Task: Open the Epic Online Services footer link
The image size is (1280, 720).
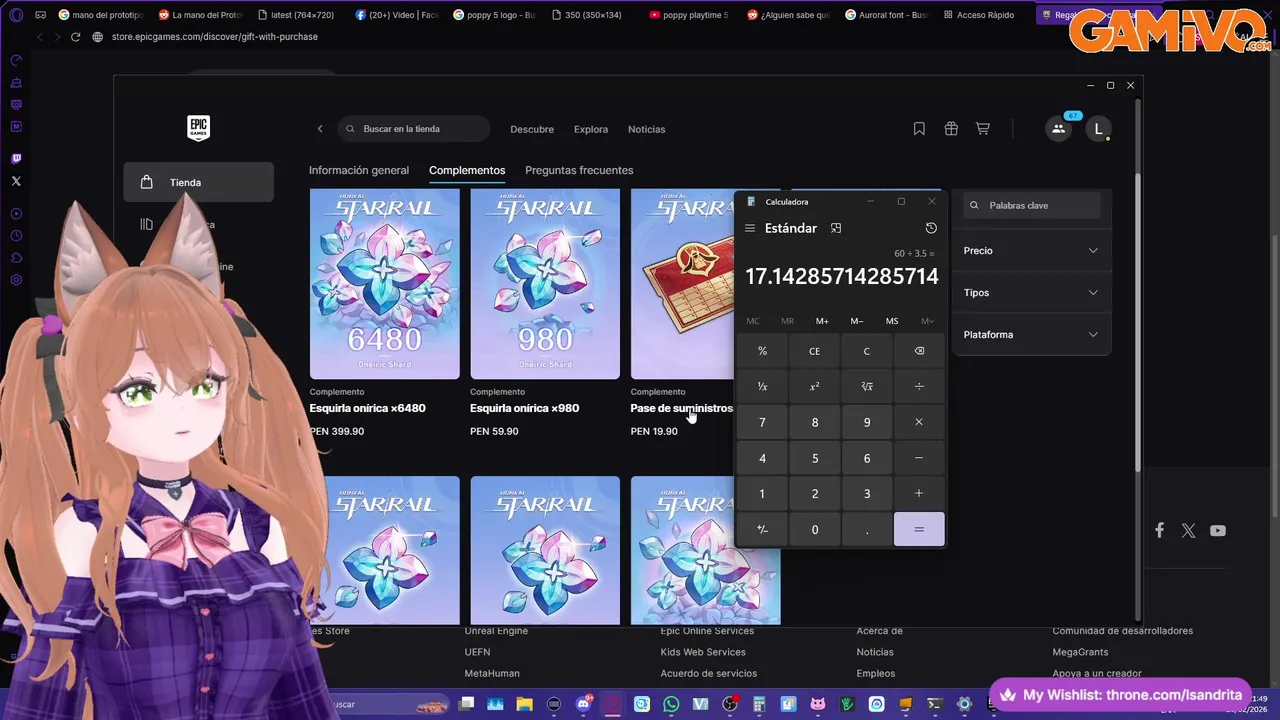Action: [x=707, y=631]
